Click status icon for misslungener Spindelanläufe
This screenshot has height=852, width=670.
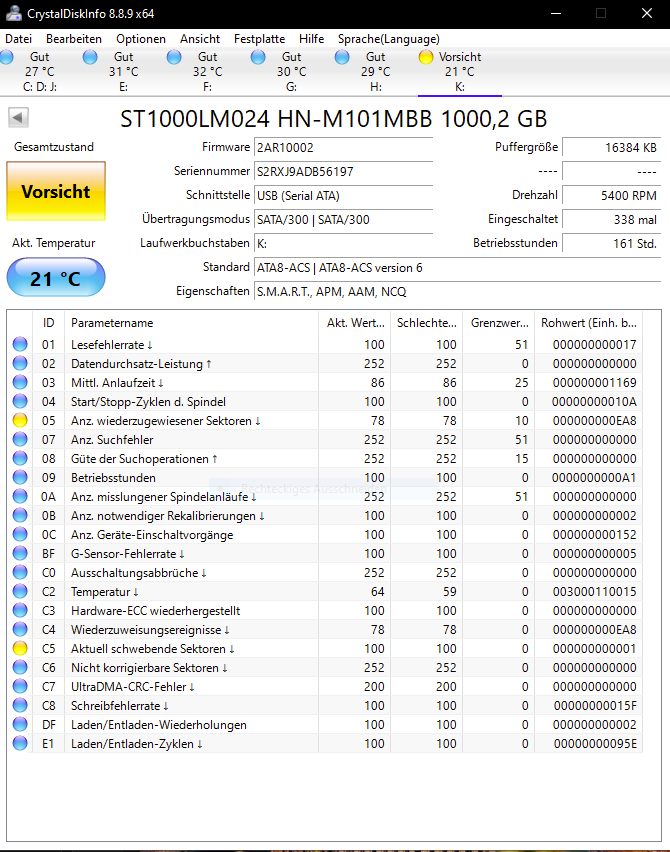coord(20,496)
